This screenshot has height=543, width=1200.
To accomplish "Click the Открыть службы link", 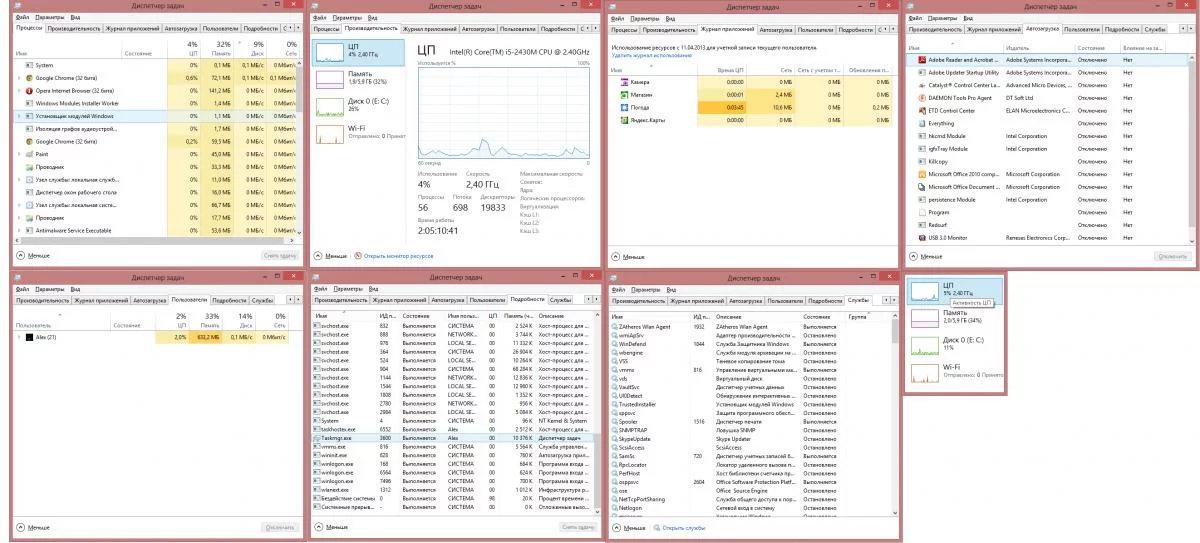I will 681,527.
